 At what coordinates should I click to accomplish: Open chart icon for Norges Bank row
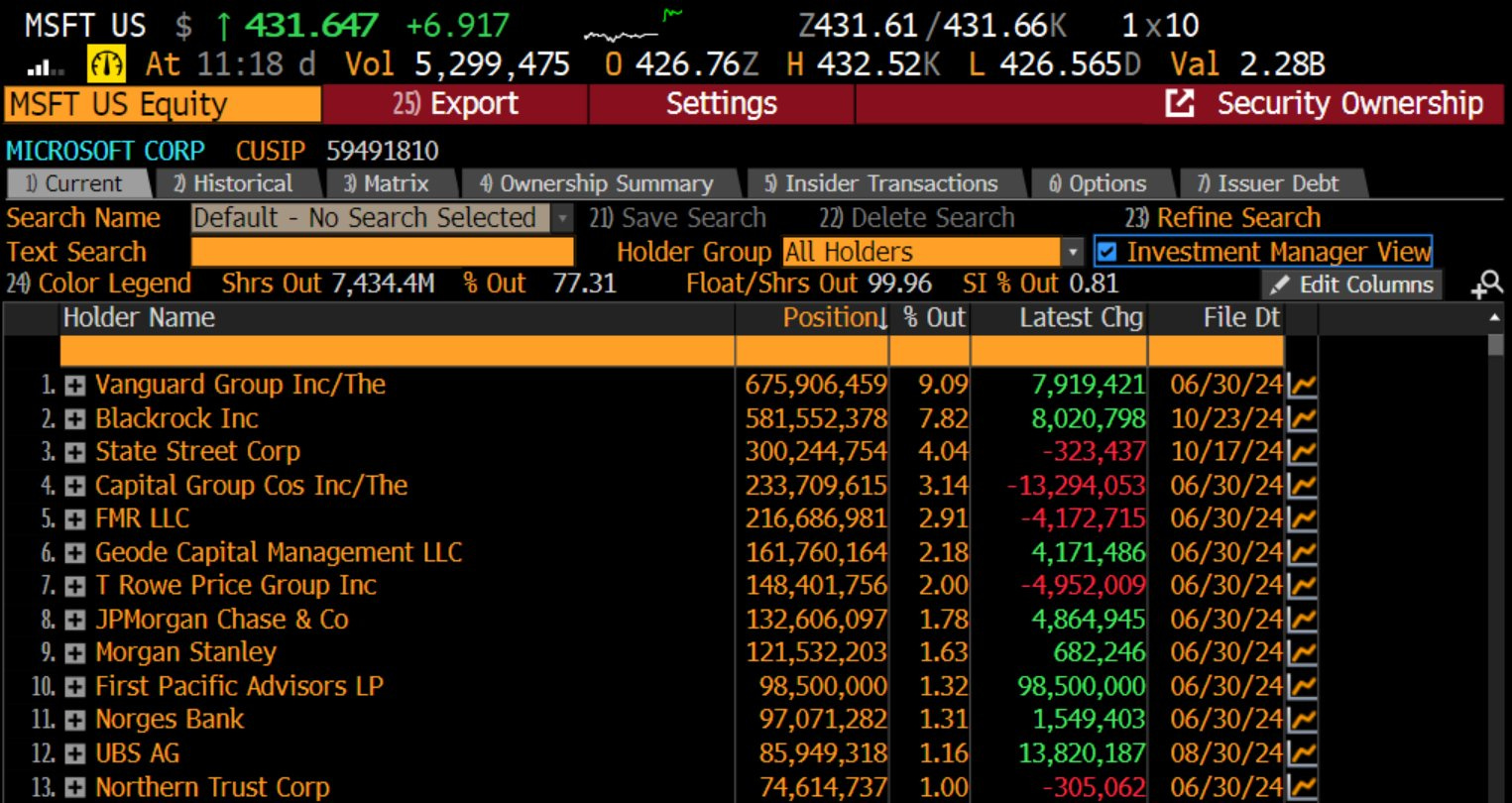[1303, 720]
